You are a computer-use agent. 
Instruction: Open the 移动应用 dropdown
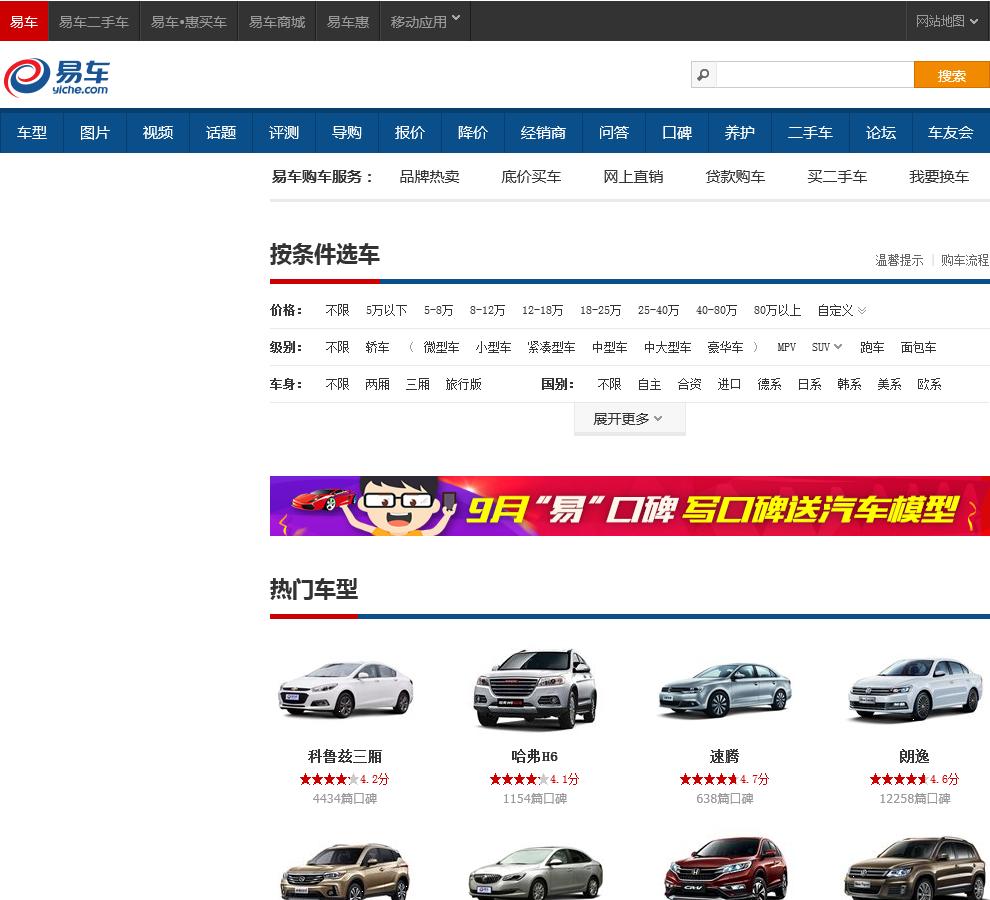[425, 21]
